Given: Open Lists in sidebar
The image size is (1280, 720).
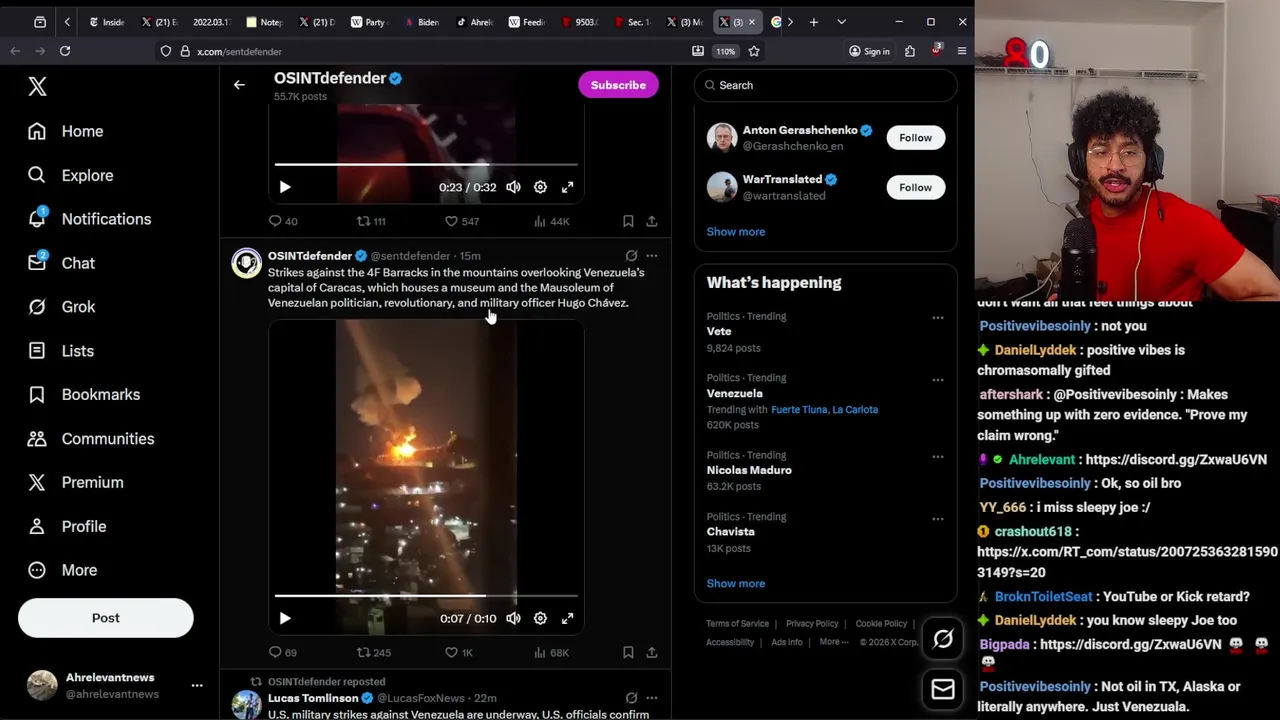Looking at the screenshot, I should pos(60,351).
